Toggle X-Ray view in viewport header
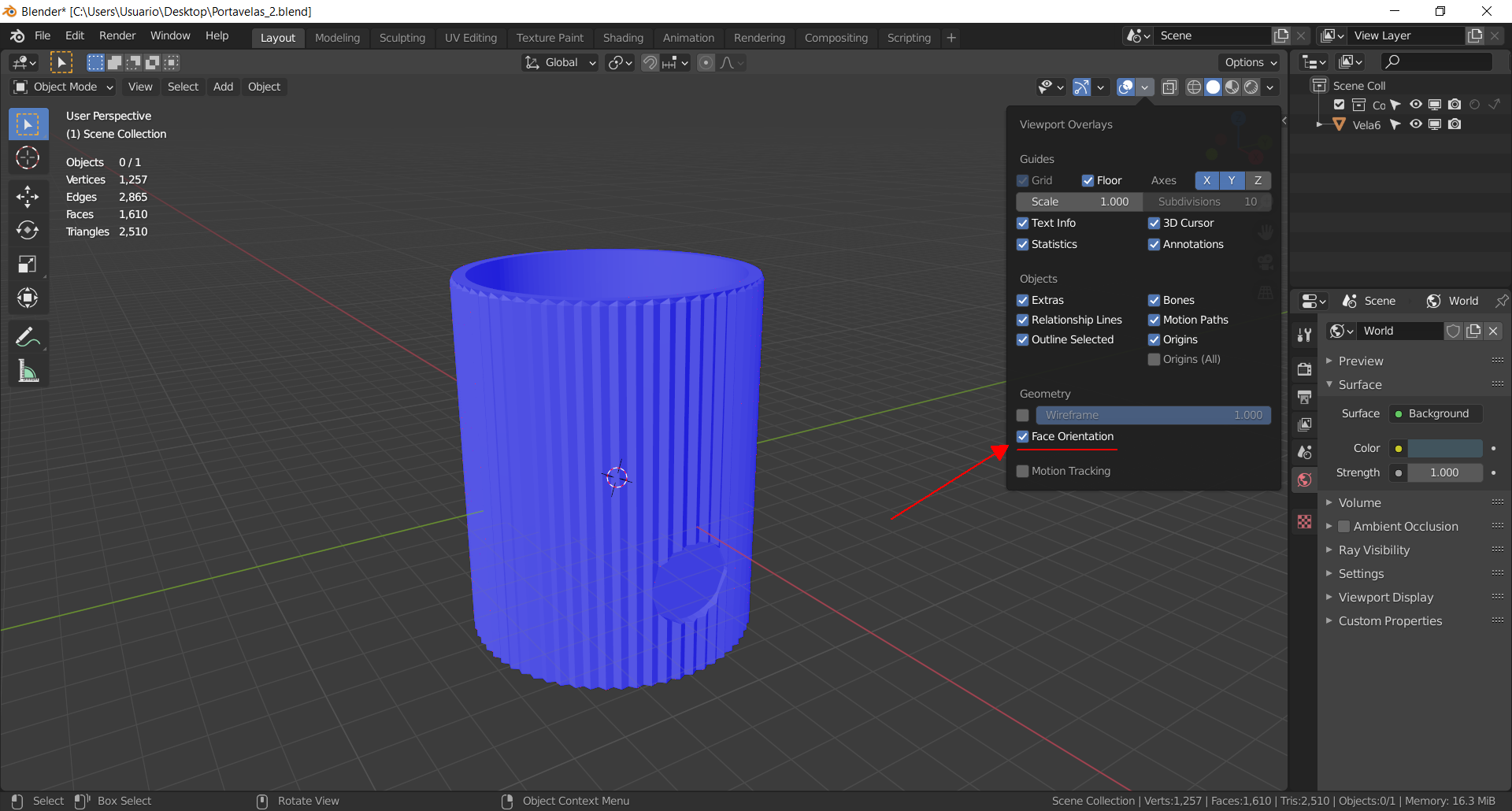The width and height of the screenshot is (1512, 811). tap(1170, 87)
